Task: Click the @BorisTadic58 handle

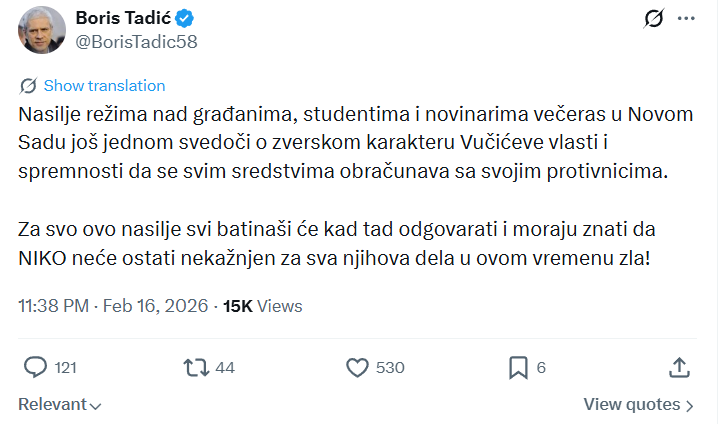Action: pyautogui.click(x=130, y=43)
